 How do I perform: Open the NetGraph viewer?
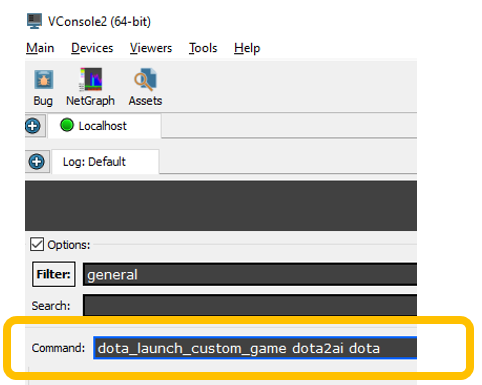click(90, 87)
